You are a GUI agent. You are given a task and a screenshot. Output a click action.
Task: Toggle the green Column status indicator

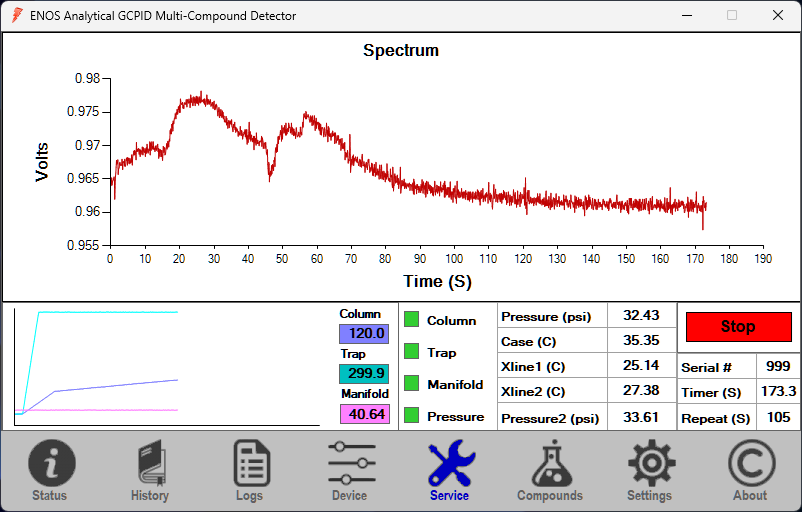coord(411,319)
